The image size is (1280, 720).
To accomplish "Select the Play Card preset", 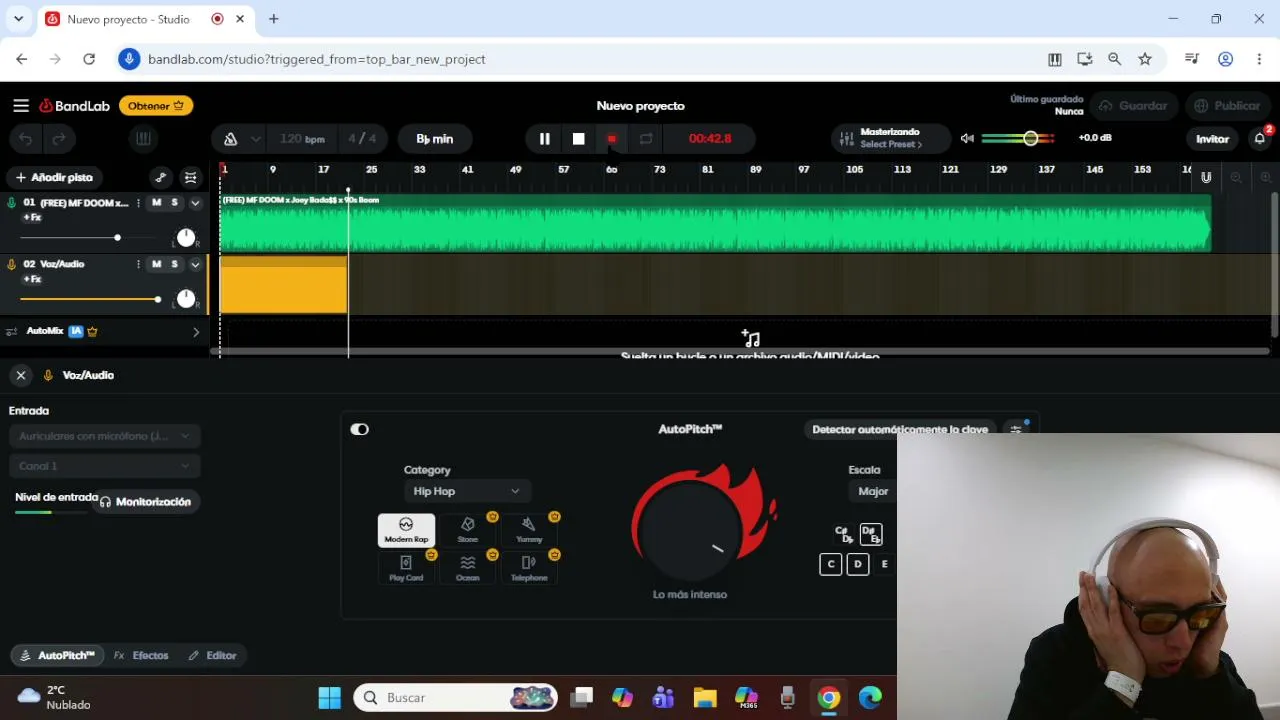I will click(x=406, y=568).
